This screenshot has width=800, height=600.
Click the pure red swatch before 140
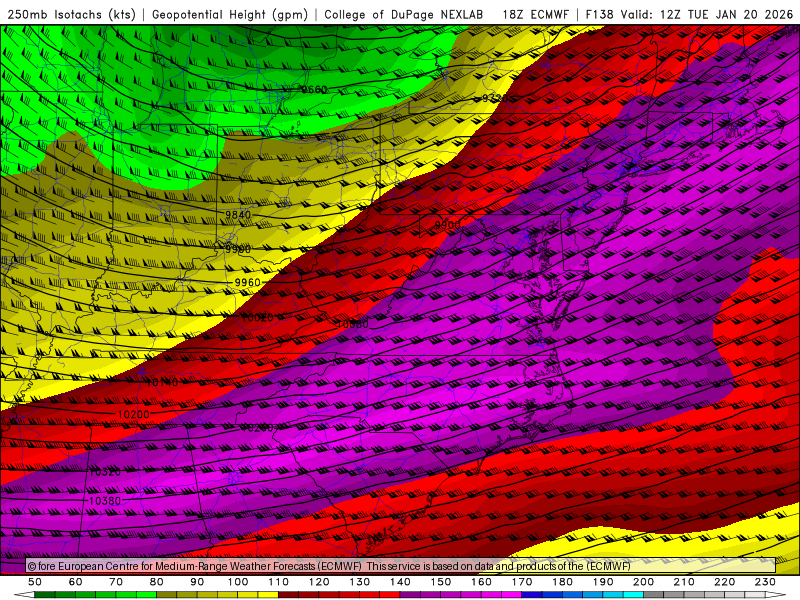pos(390,595)
